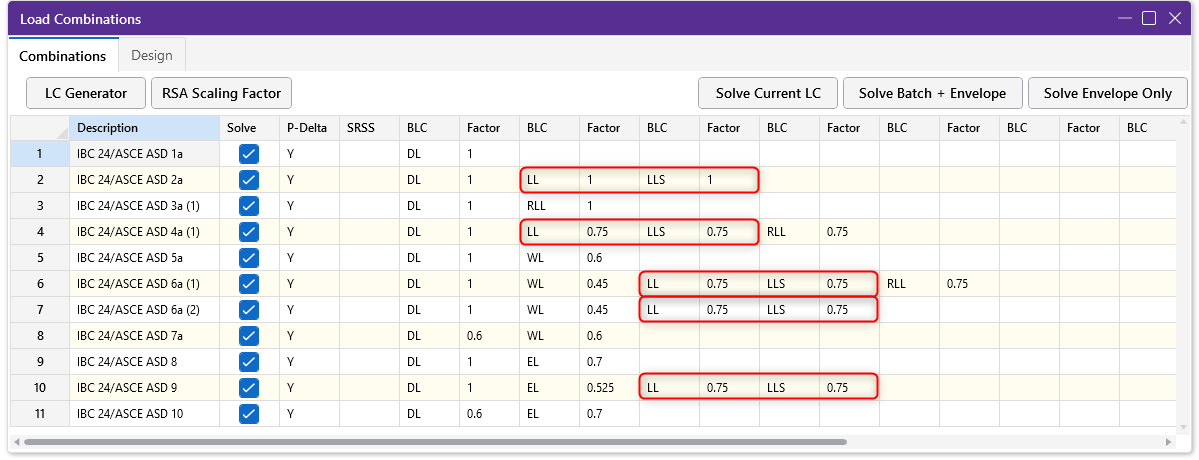Image resolution: width=1199 pixels, height=460 pixels.
Task: Click the left arrow of horizontal scrollbar
Action: pyautogui.click(x=18, y=442)
